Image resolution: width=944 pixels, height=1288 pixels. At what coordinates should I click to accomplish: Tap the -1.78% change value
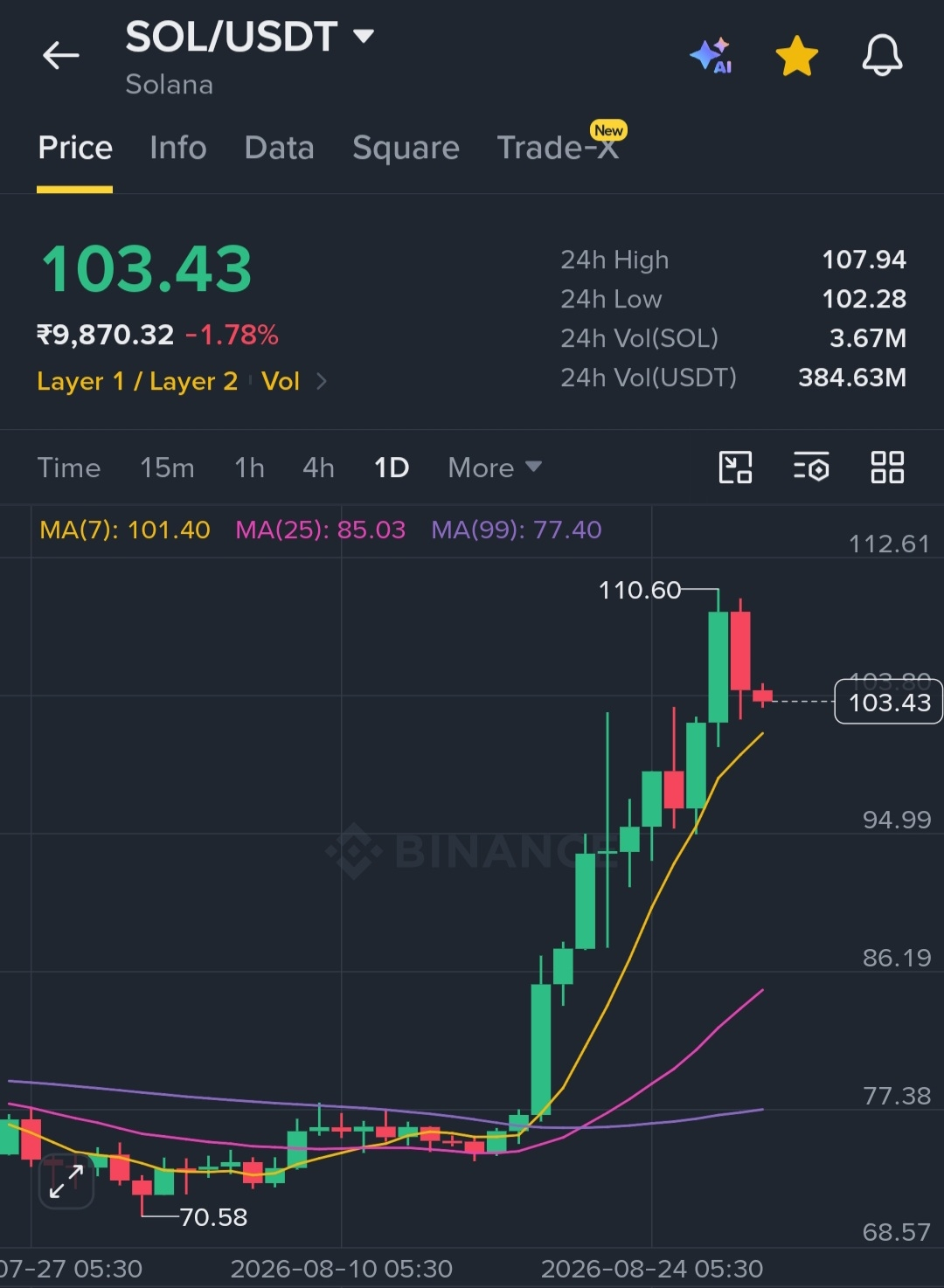click(x=232, y=335)
